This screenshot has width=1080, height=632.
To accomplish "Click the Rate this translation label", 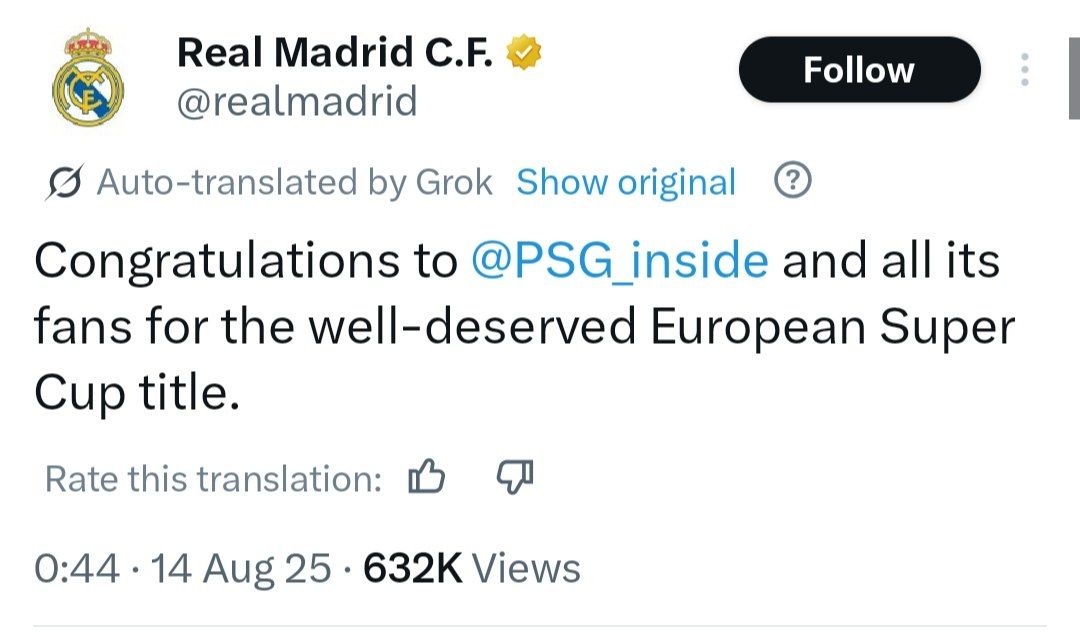I will click(x=214, y=479).
